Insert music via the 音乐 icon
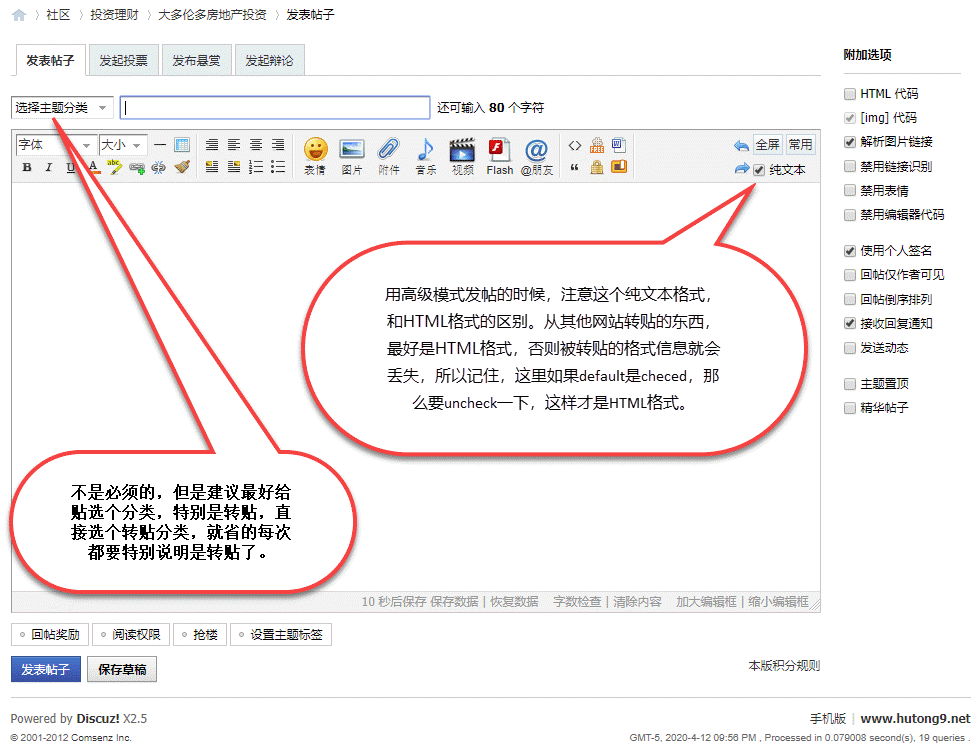The image size is (977, 755). click(425, 152)
